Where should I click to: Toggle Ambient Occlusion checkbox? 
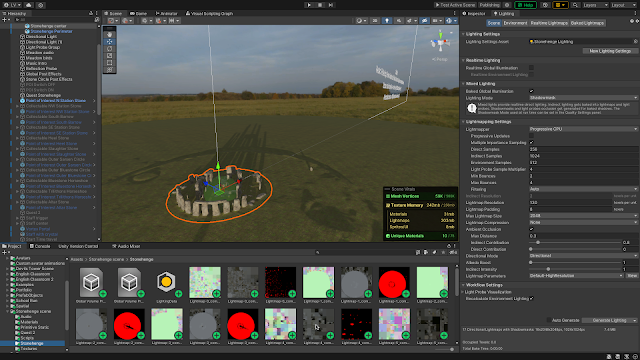coord(531,229)
